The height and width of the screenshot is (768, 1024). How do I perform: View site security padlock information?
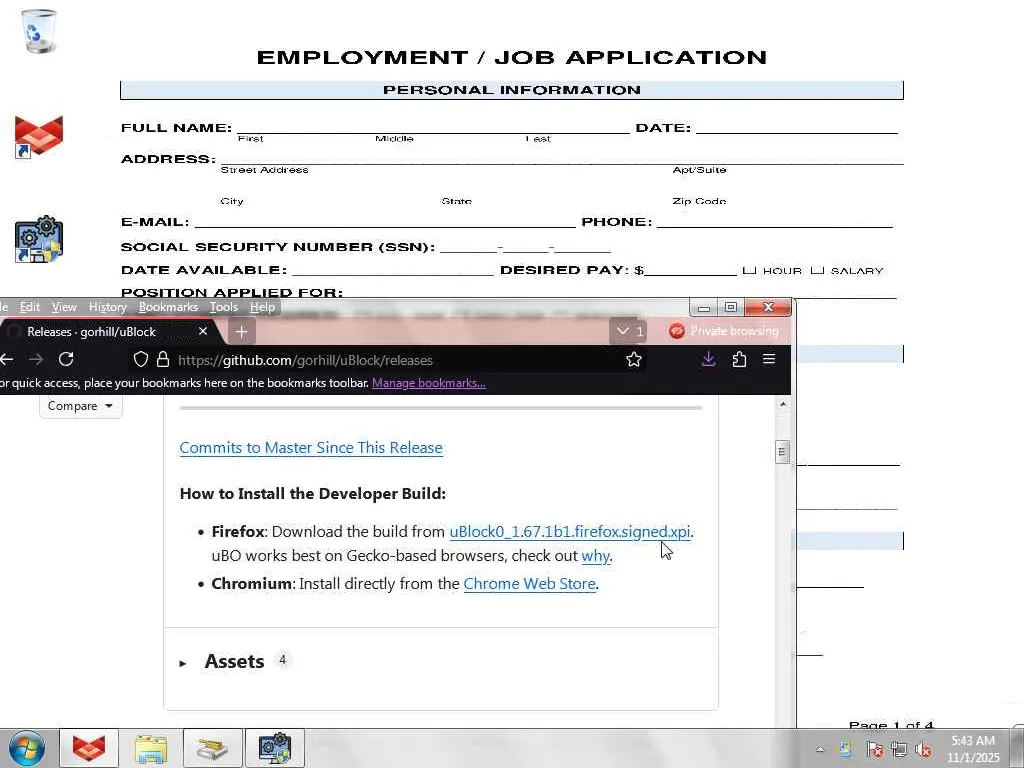(x=163, y=359)
